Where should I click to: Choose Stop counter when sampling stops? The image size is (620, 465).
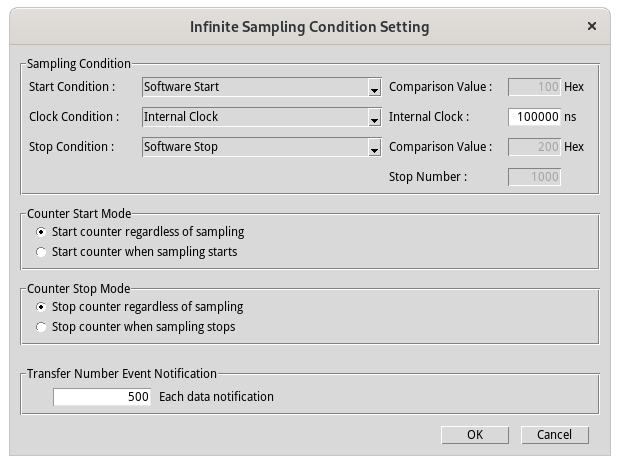[41, 327]
